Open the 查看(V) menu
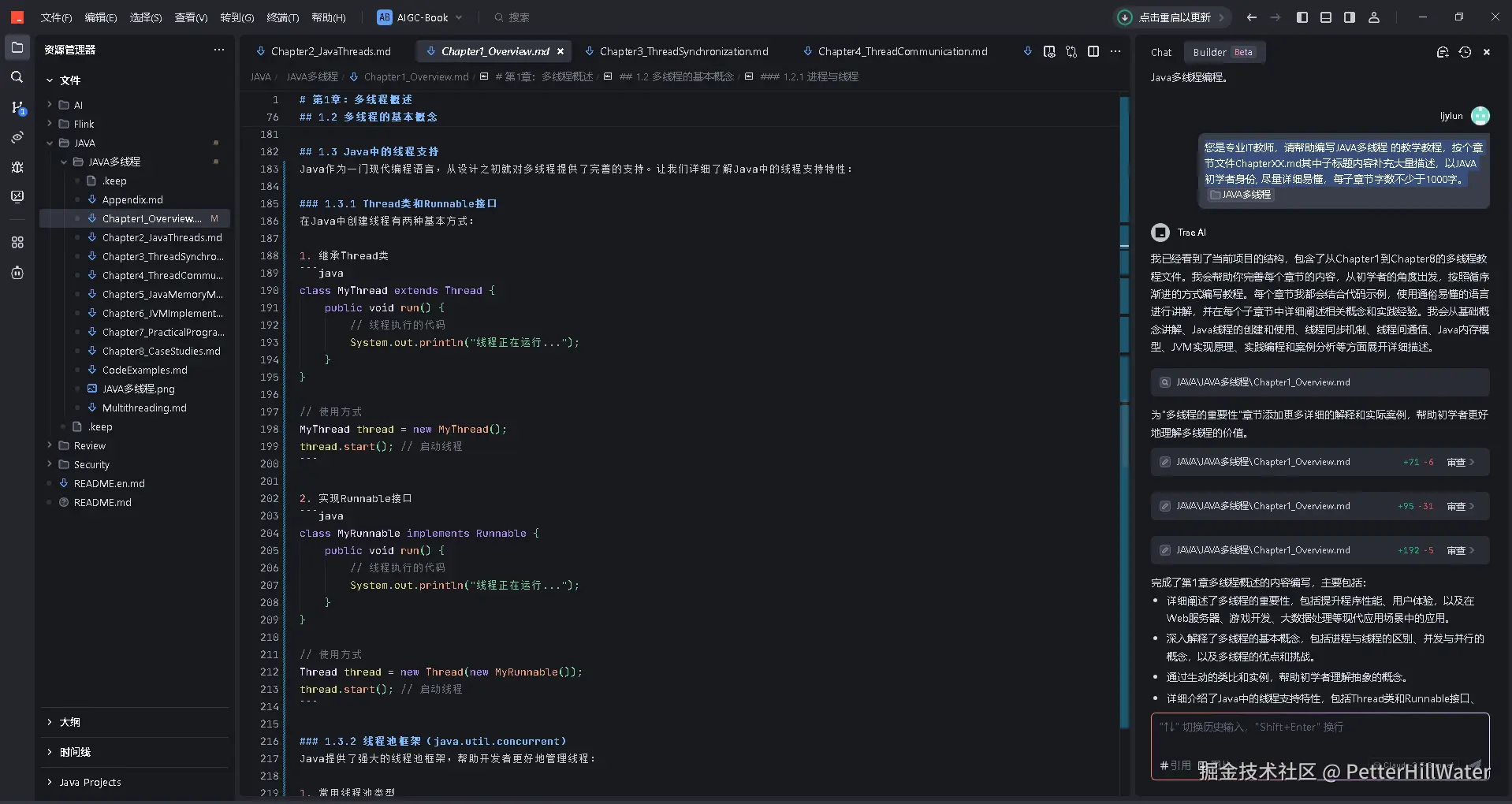This screenshot has height=804, width=1512. pyautogui.click(x=191, y=17)
